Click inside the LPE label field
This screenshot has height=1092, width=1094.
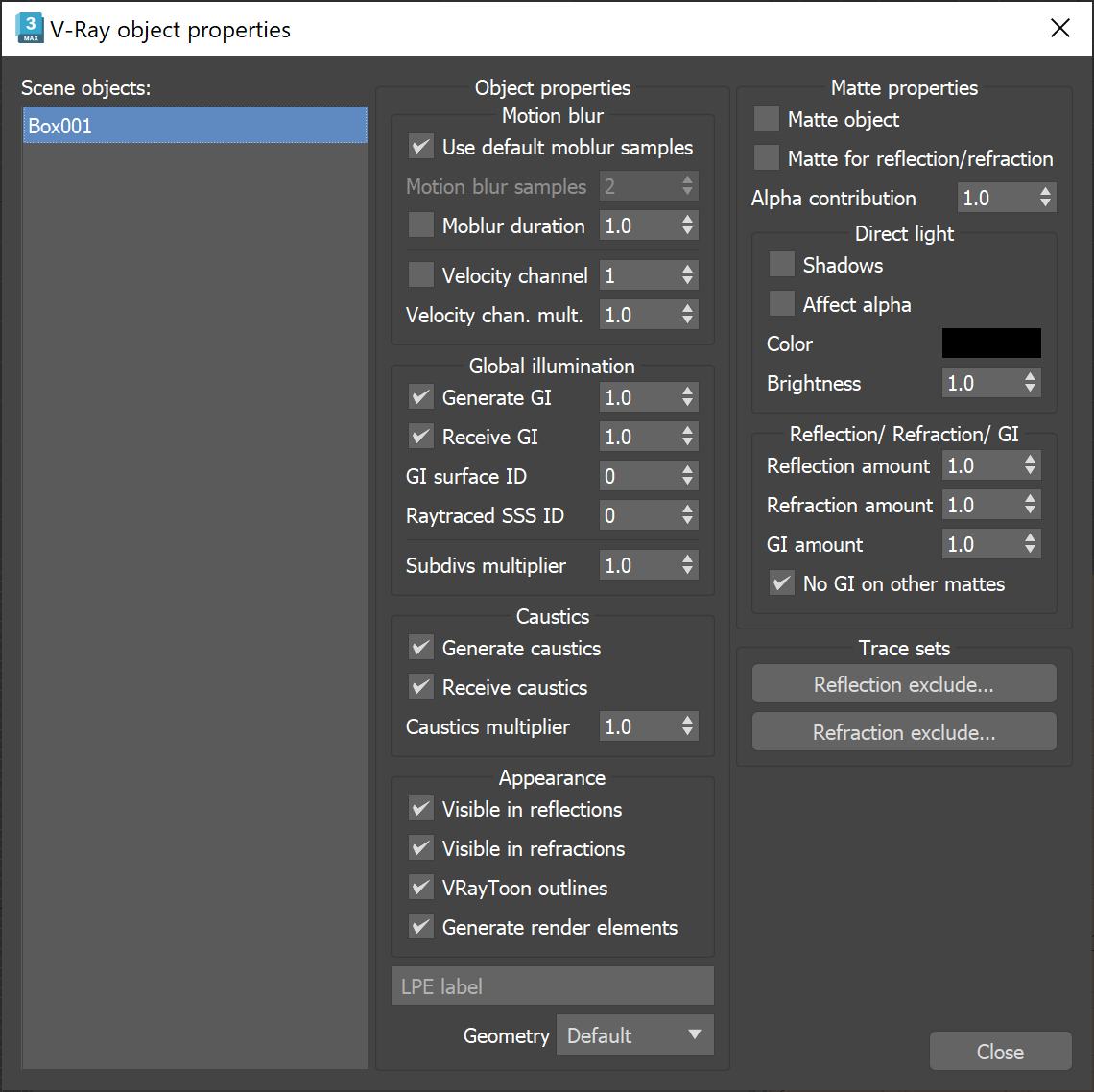(x=552, y=985)
